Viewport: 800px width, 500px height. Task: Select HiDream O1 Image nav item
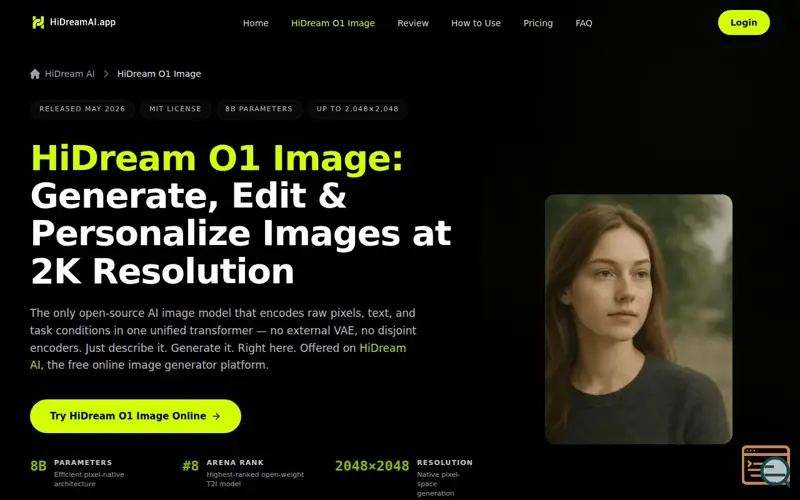click(333, 23)
